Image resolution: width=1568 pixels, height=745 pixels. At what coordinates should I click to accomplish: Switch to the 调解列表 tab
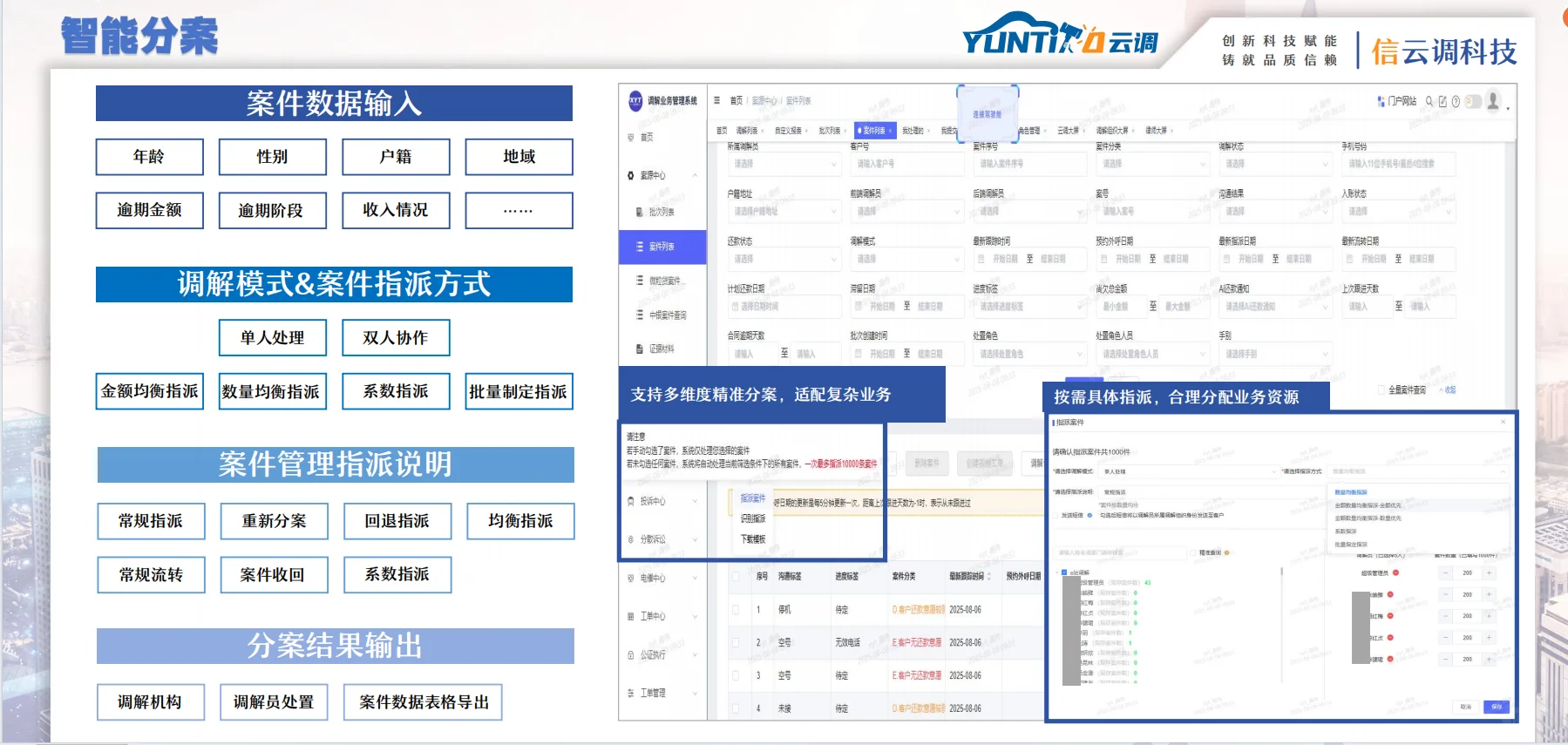tap(749, 131)
